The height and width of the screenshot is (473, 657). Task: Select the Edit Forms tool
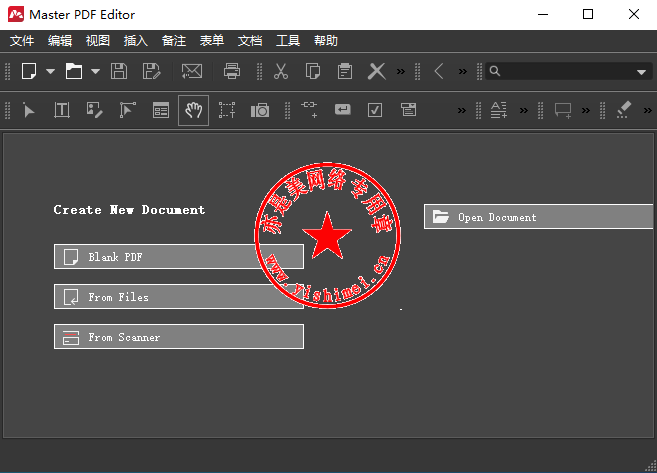pos(161,110)
